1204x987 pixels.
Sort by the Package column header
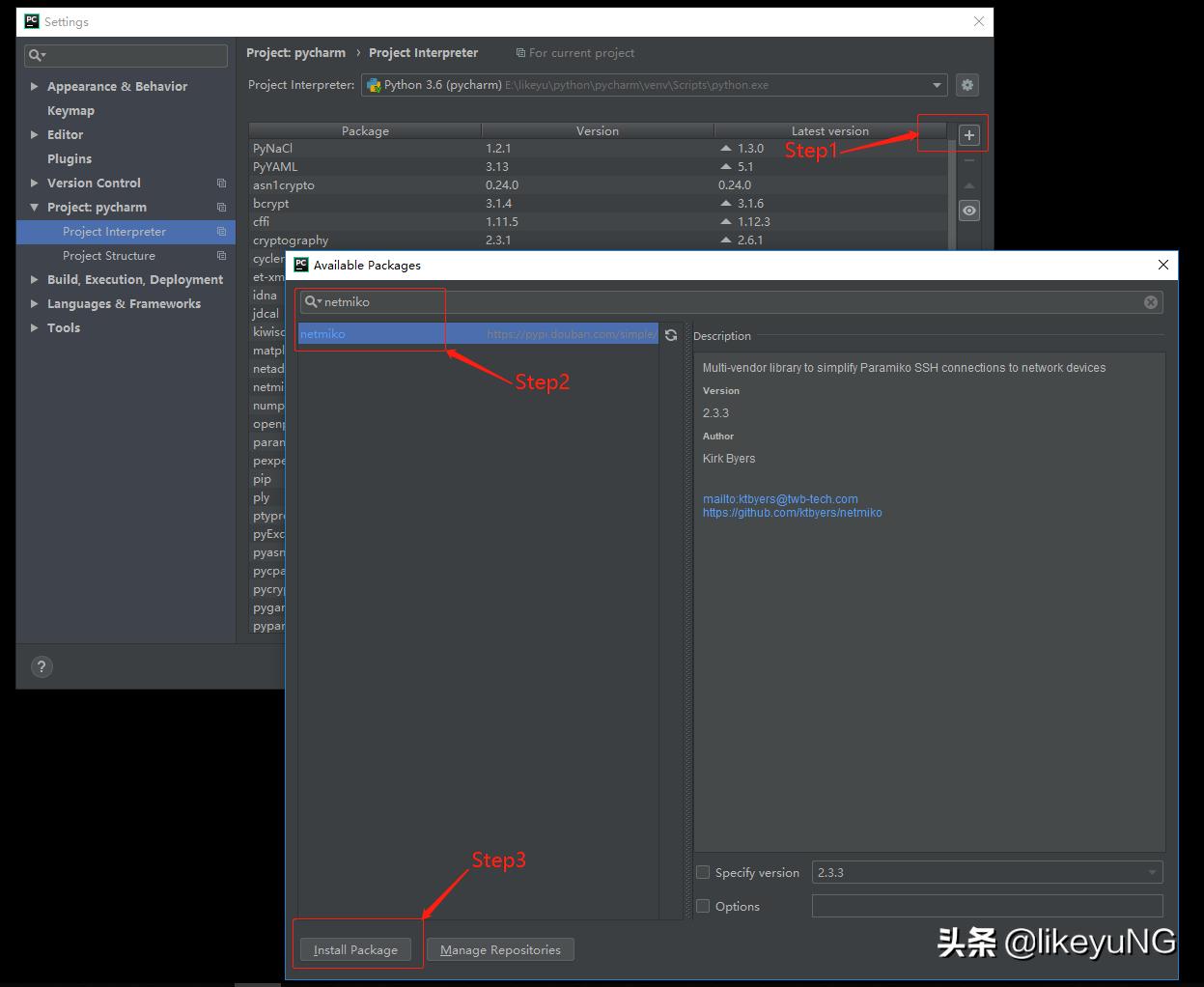click(365, 130)
